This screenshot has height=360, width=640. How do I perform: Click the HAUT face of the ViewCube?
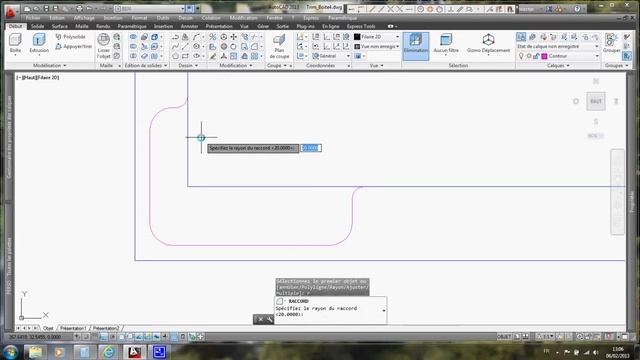pos(596,101)
